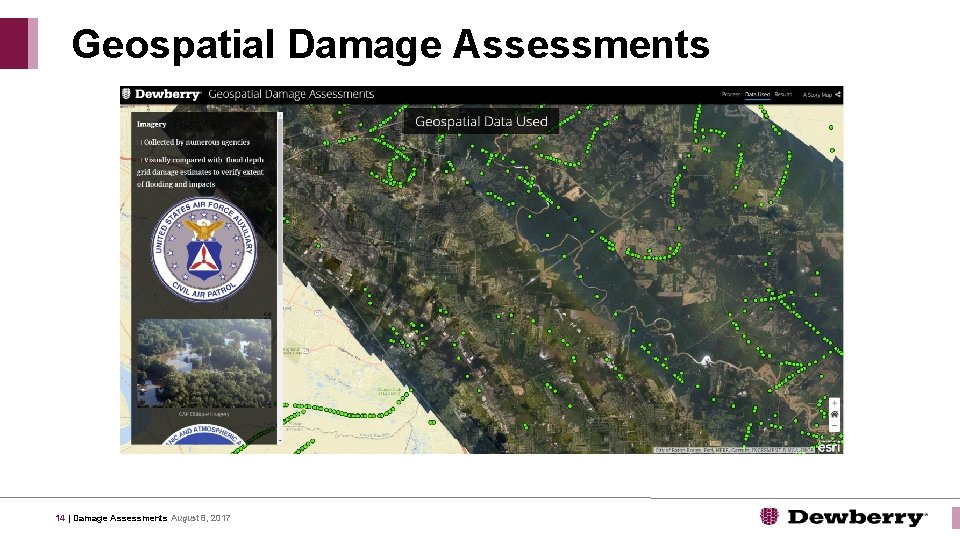The width and height of the screenshot is (960, 540).
Task: Open the Process tab
Action: pos(730,94)
